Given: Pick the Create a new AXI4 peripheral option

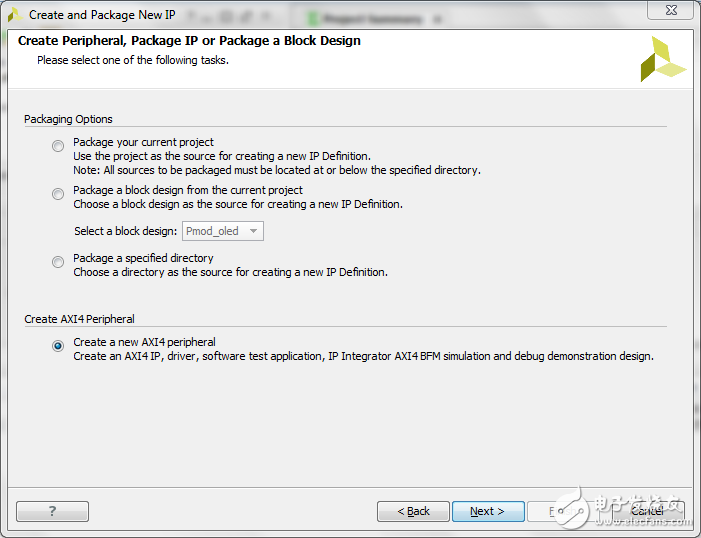Looking at the screenshot, I should 58,346.
